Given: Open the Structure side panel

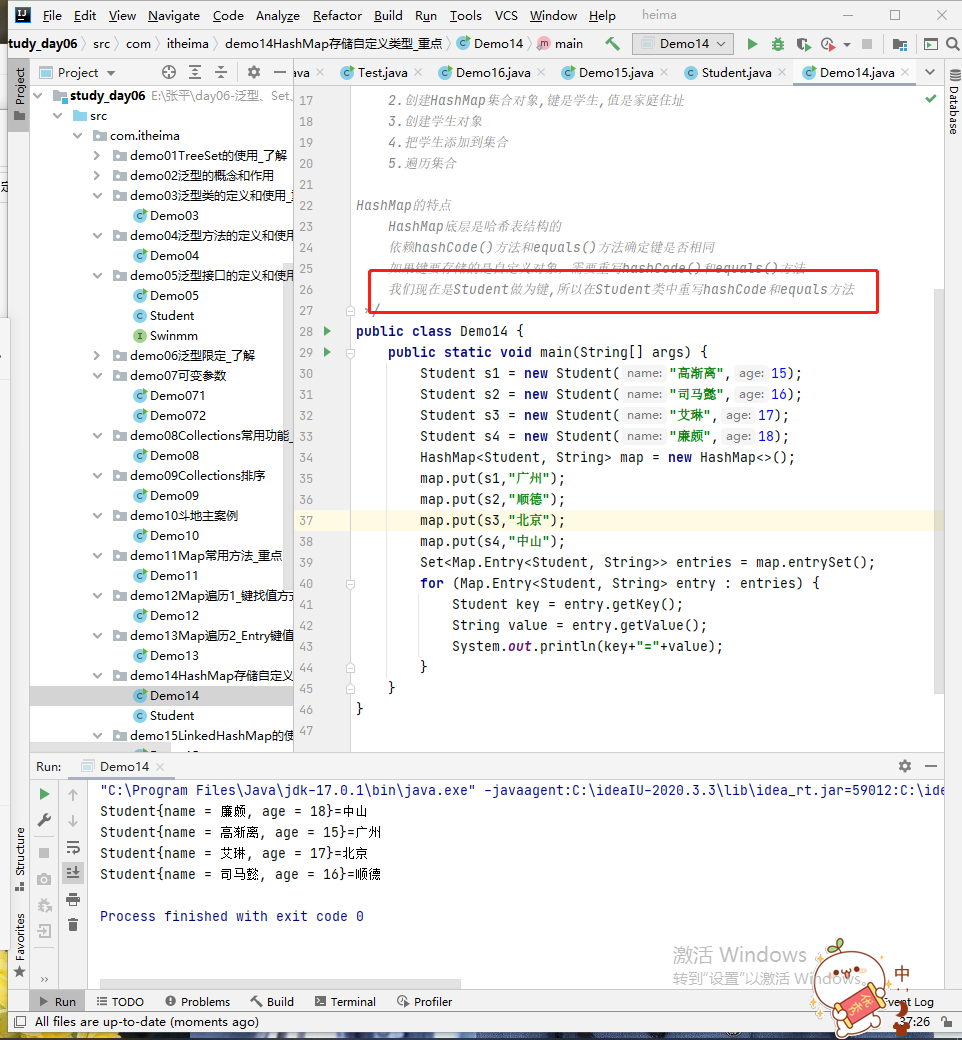Looking at the screenshot, I should (20, 859).
